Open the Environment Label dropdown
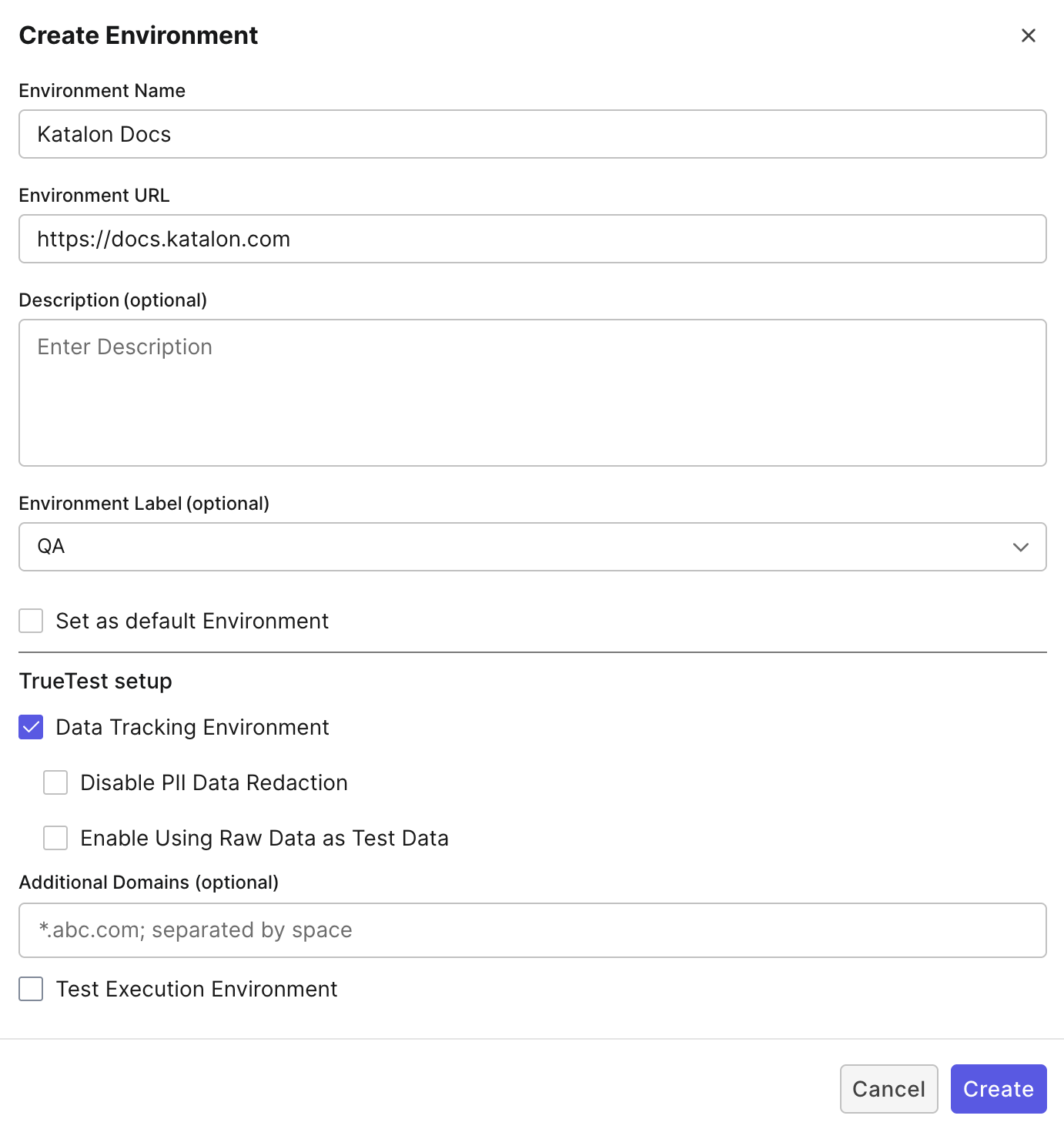The width and height of the screenshot is (1064, 1129). coord(531,547)
